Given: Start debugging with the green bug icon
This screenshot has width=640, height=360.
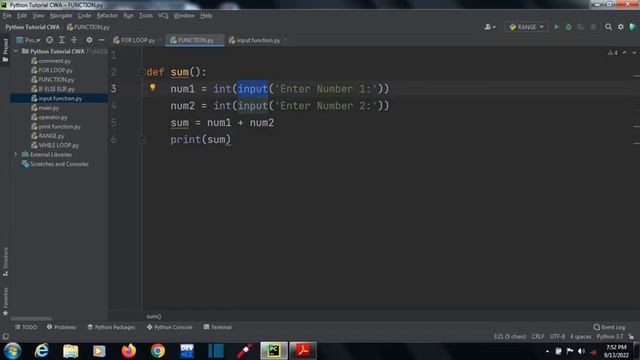Looking at the screenshot, I should click(x=569, y=27).
